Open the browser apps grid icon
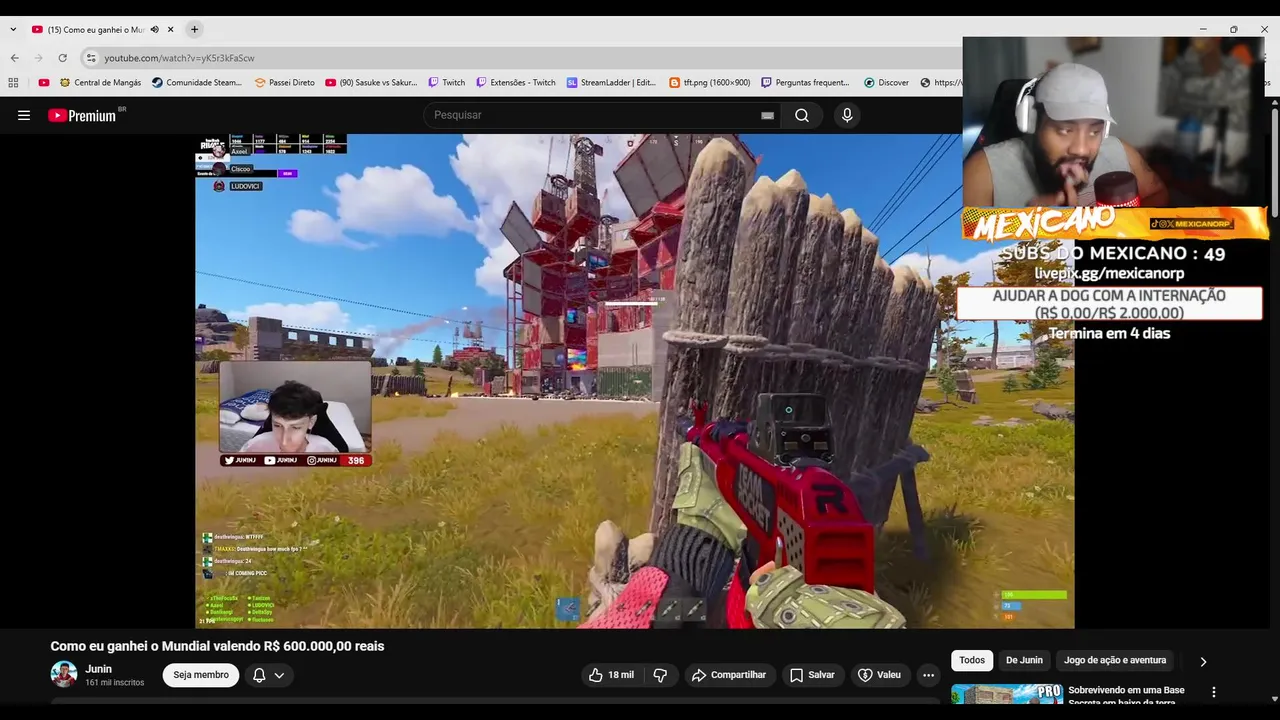Screen dimensions: 1280x720 tap(13, 83)
